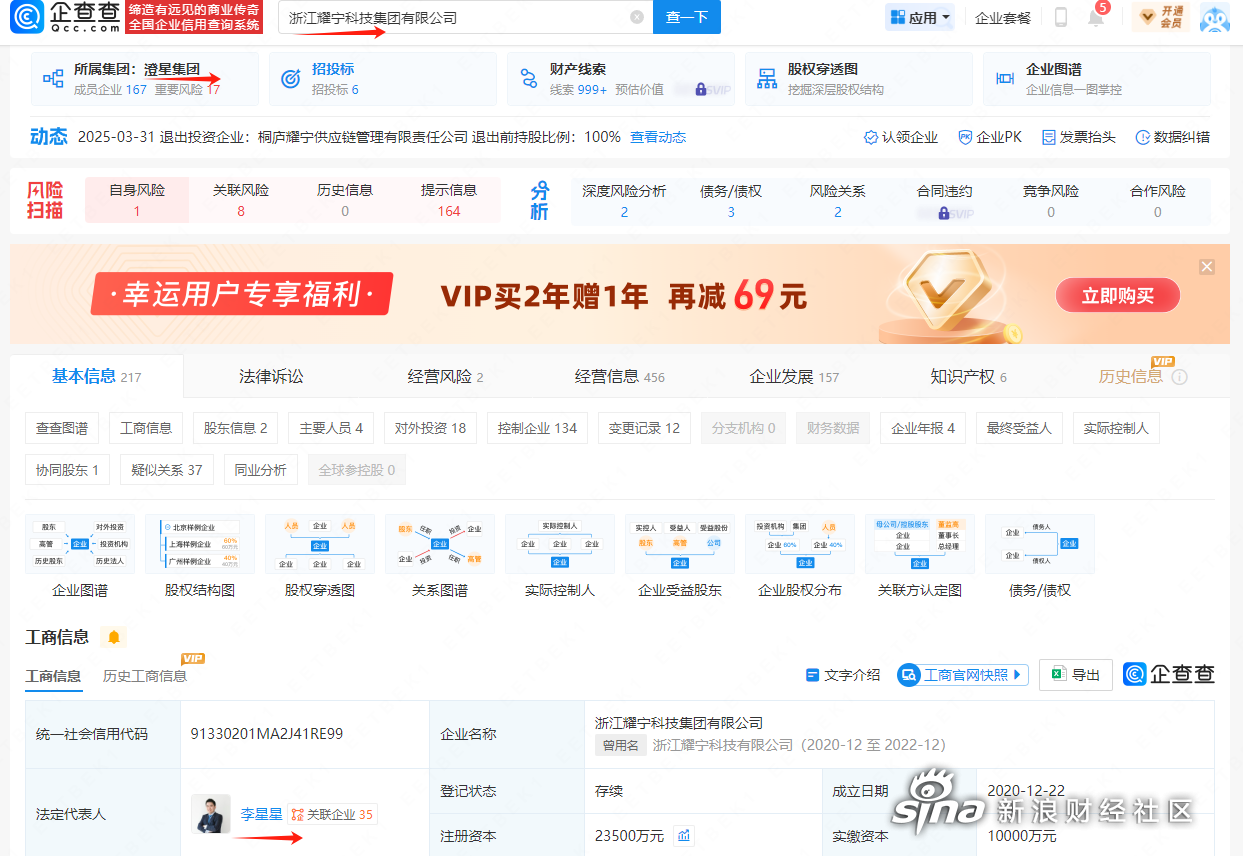Open the user avatar in header

pyautogui.click(x=1214, y=17)
